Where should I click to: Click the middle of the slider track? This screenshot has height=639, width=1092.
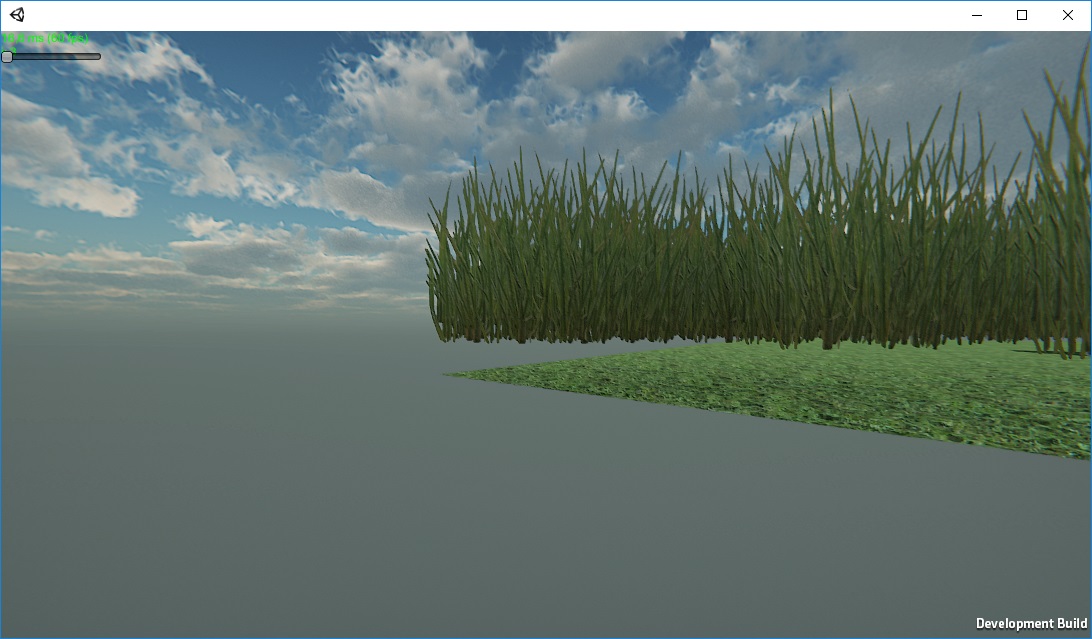point(52,57)
